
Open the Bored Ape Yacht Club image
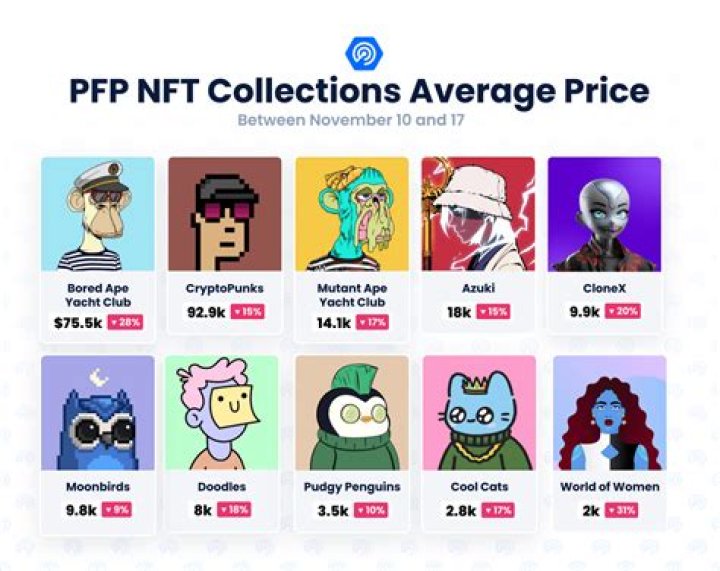tap(98, 213)
